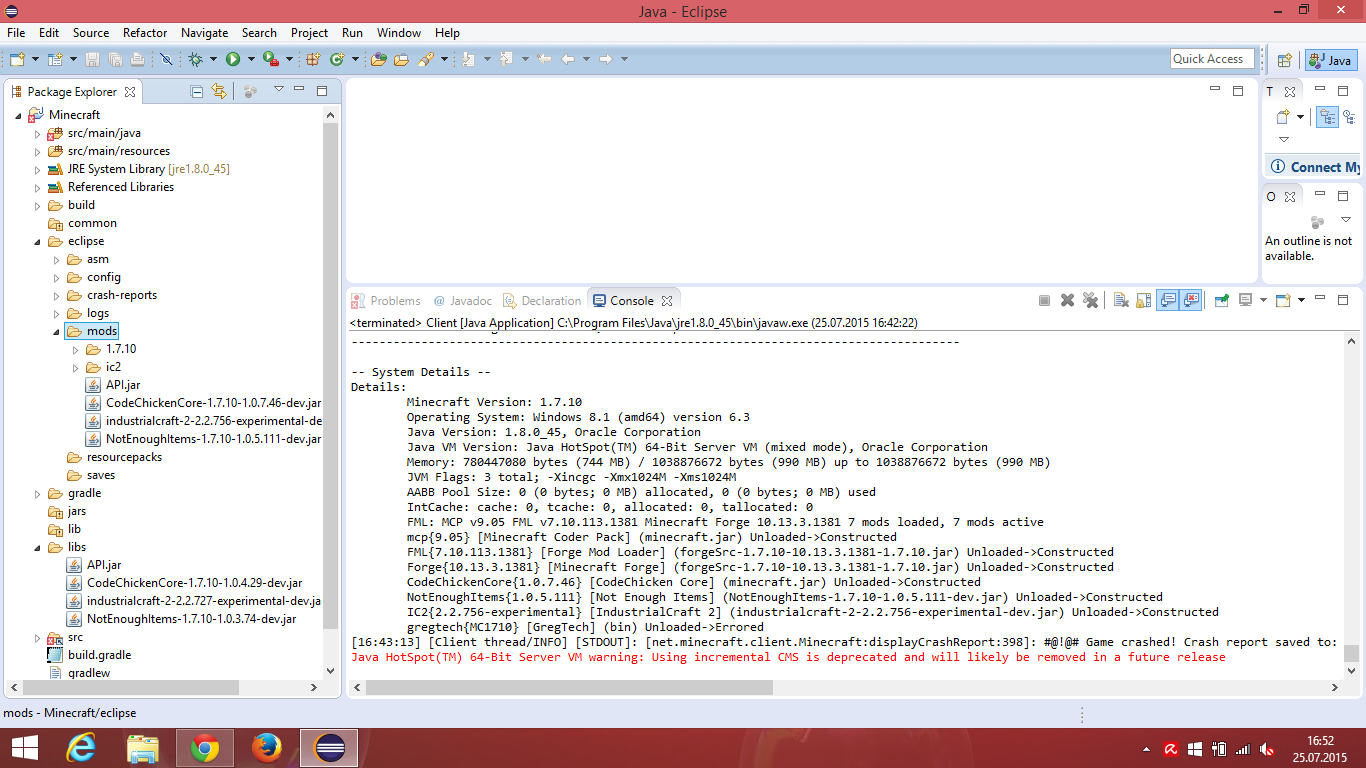Click the Open Perspective icon
The width and height of the screenshot is (1366, 768).
(1285, 60)
